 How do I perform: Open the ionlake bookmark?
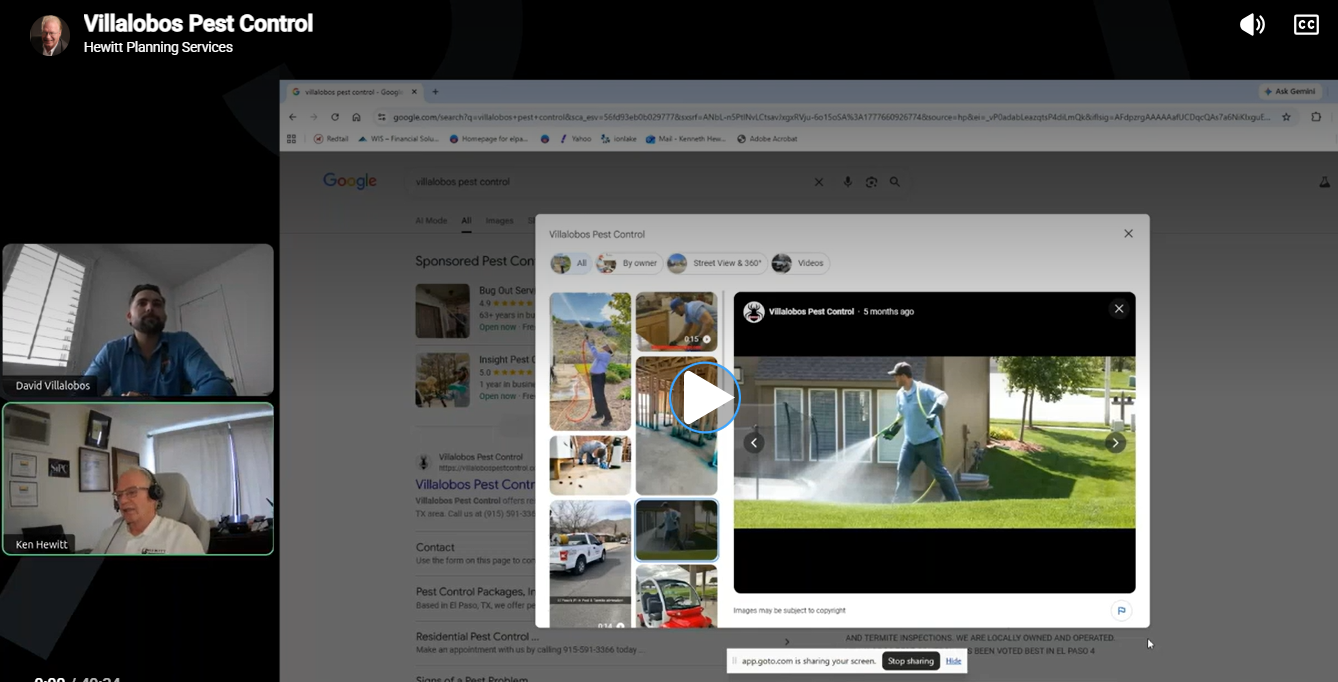[x=619, y=139]
